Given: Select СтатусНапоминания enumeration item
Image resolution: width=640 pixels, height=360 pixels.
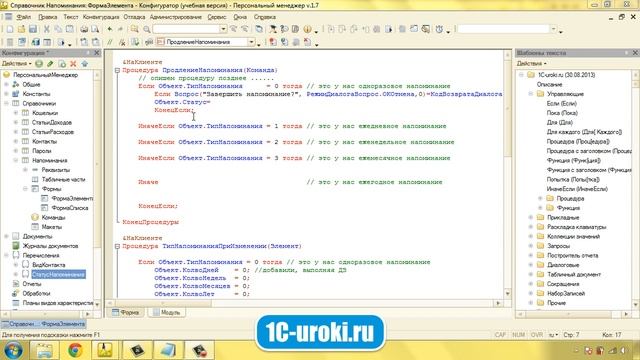Looking at the screenshot, I should pyautogui.click(x=58, y=274).
